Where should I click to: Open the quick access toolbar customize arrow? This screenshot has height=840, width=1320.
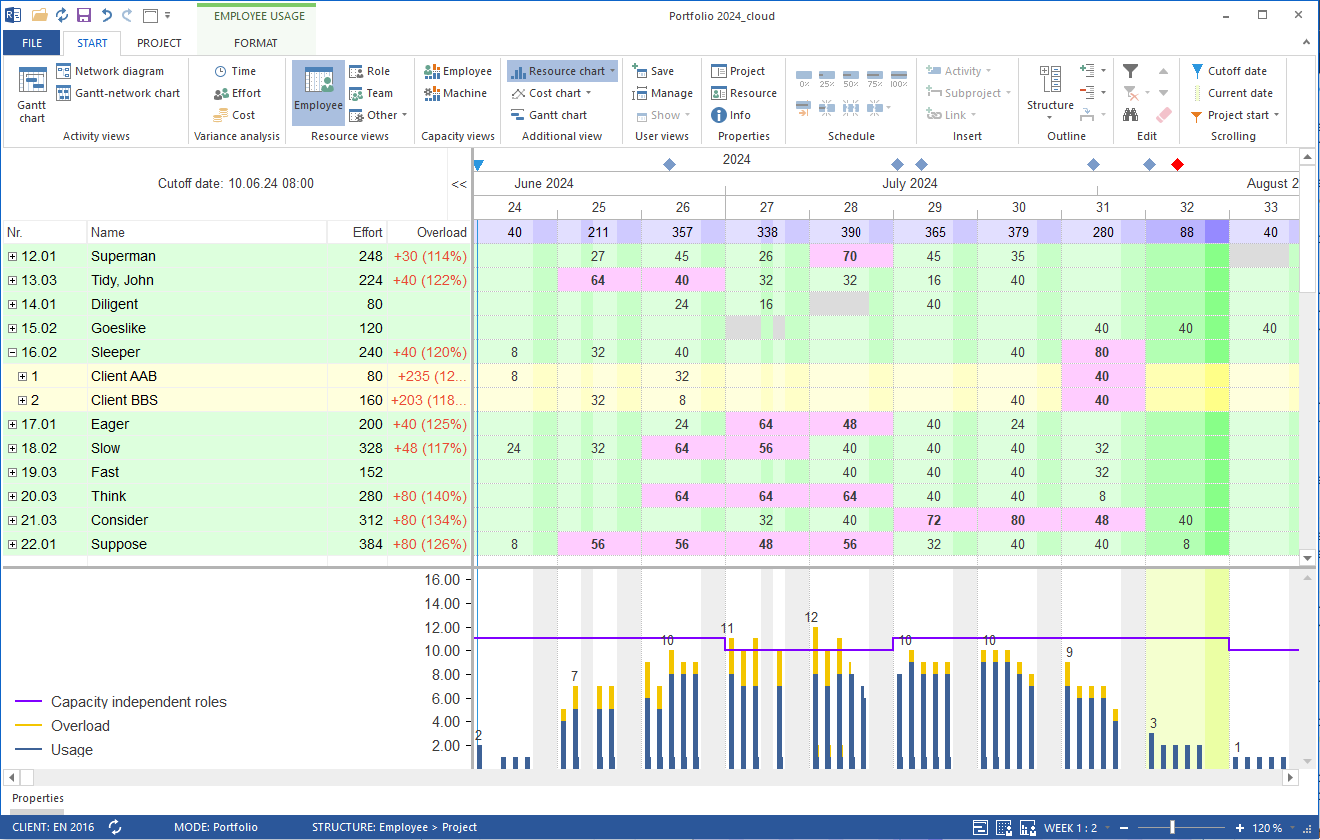tap(167, 15)
